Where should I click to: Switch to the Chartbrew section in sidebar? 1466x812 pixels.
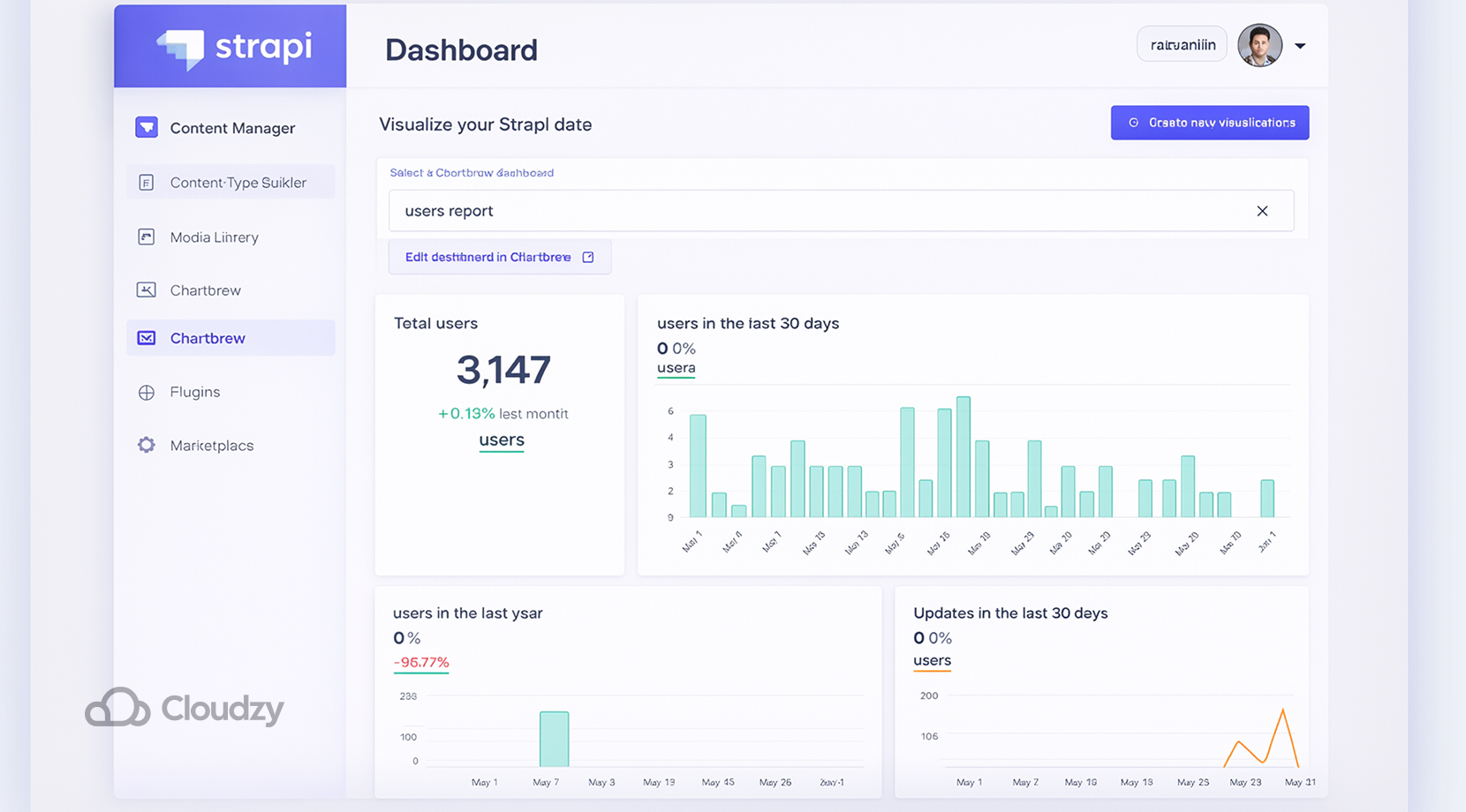(208, 337)
